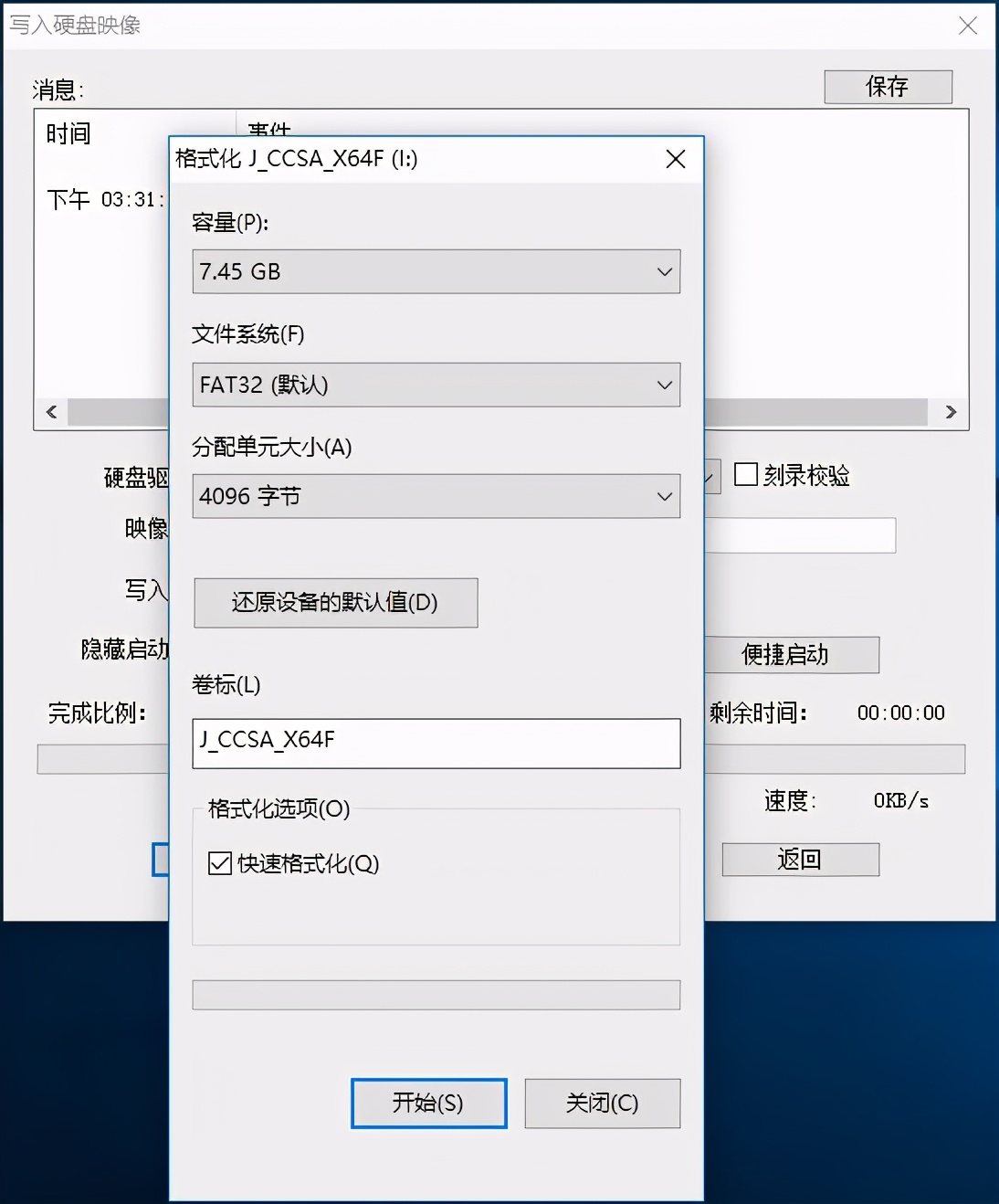The image size is (999, 1204).
Task: Click the speed value 0KB/s
Action: pyautogui.click(x=901, y=801)
